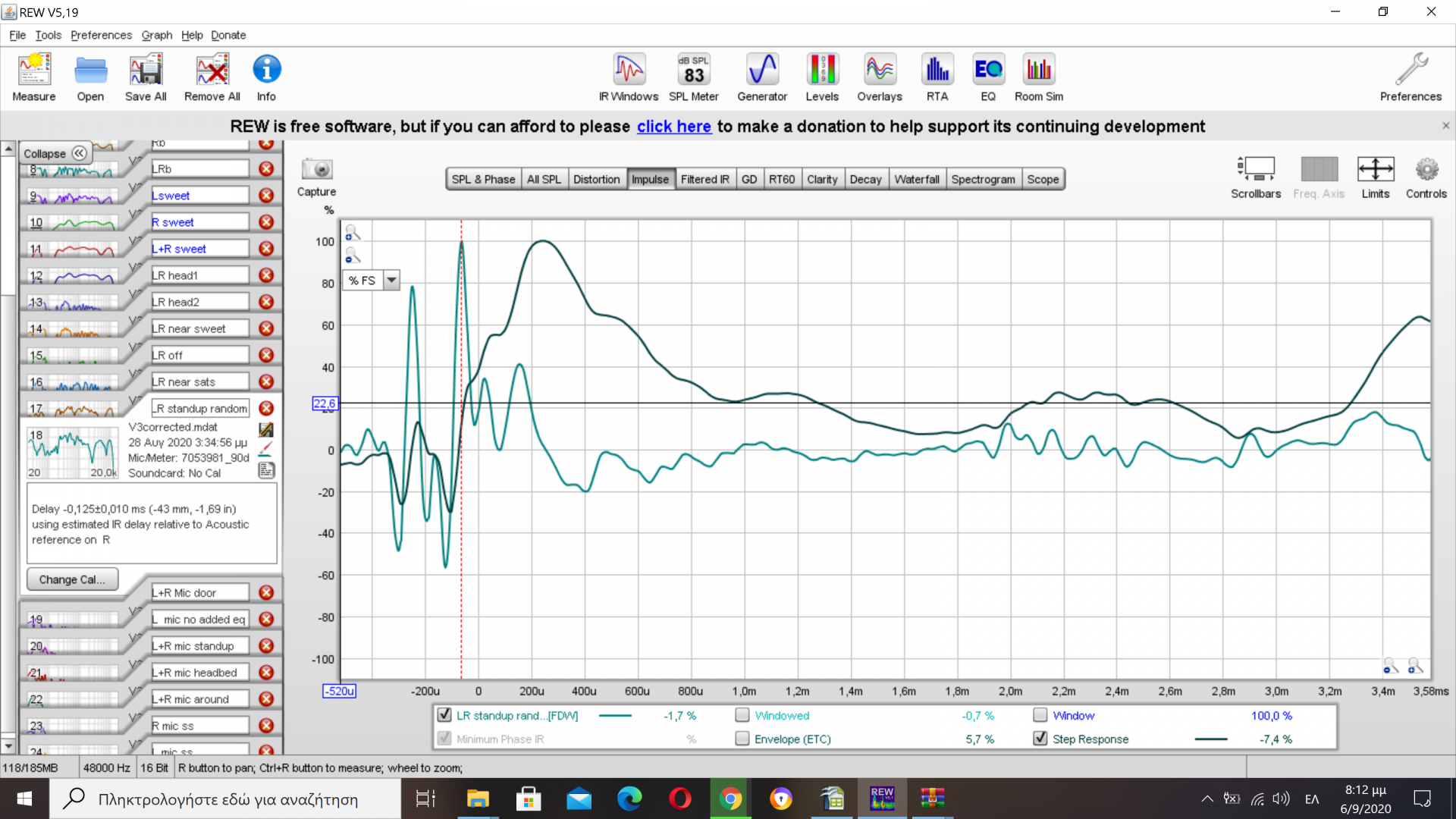Remove the Lsweet measurement

pos(266,196)
